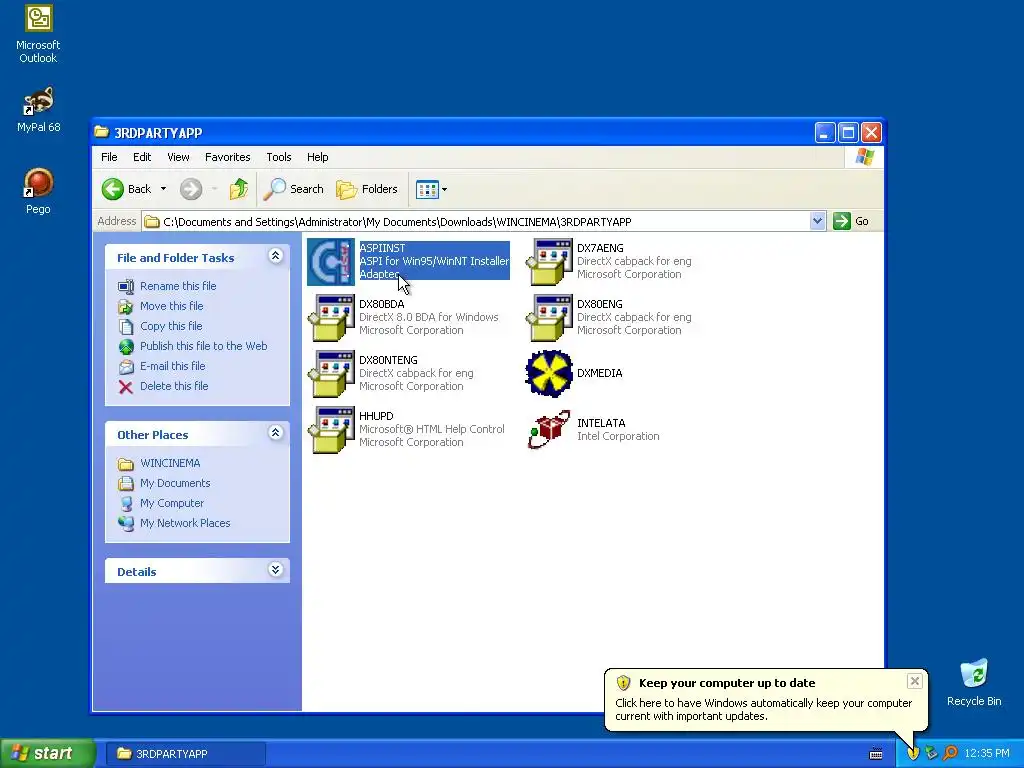Select the DX7AENG package icon
This screenshot has width=1024, height=768.
[549, 262]
